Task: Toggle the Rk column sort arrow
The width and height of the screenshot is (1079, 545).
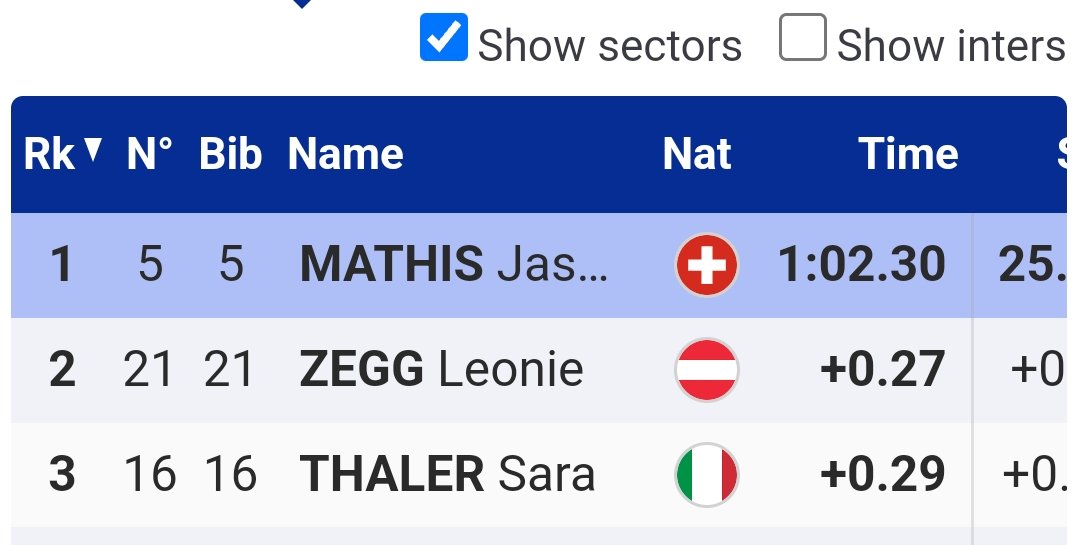Action: coord(93,149)
